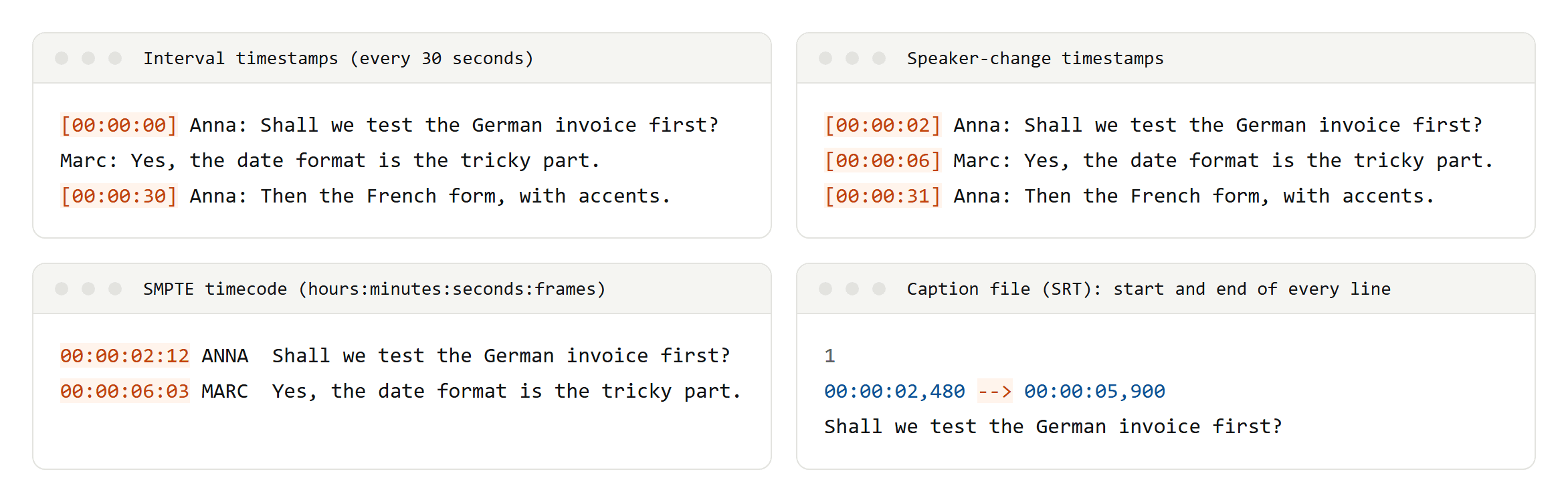Click the SMPTE line "Shall we test the German invoice first?"
Viewport: 1568px width, 502px height.
coord(501,356)
